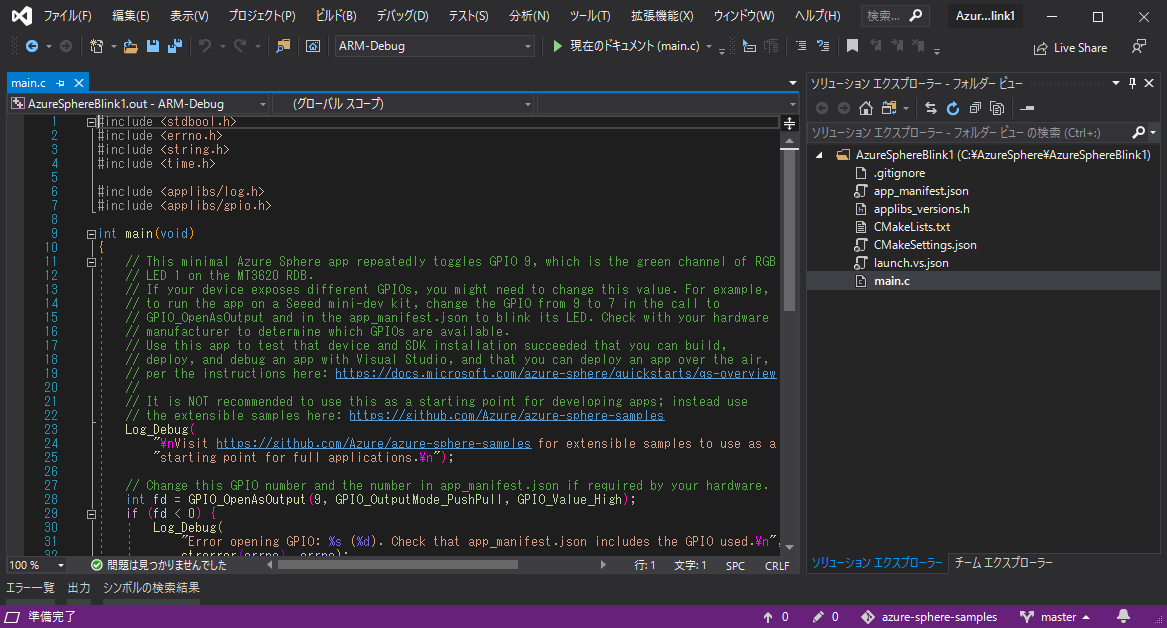Click the unpushed commits up-arrow indicator
This screenshot has height=628, width=1167.
(x=776, y=617)
